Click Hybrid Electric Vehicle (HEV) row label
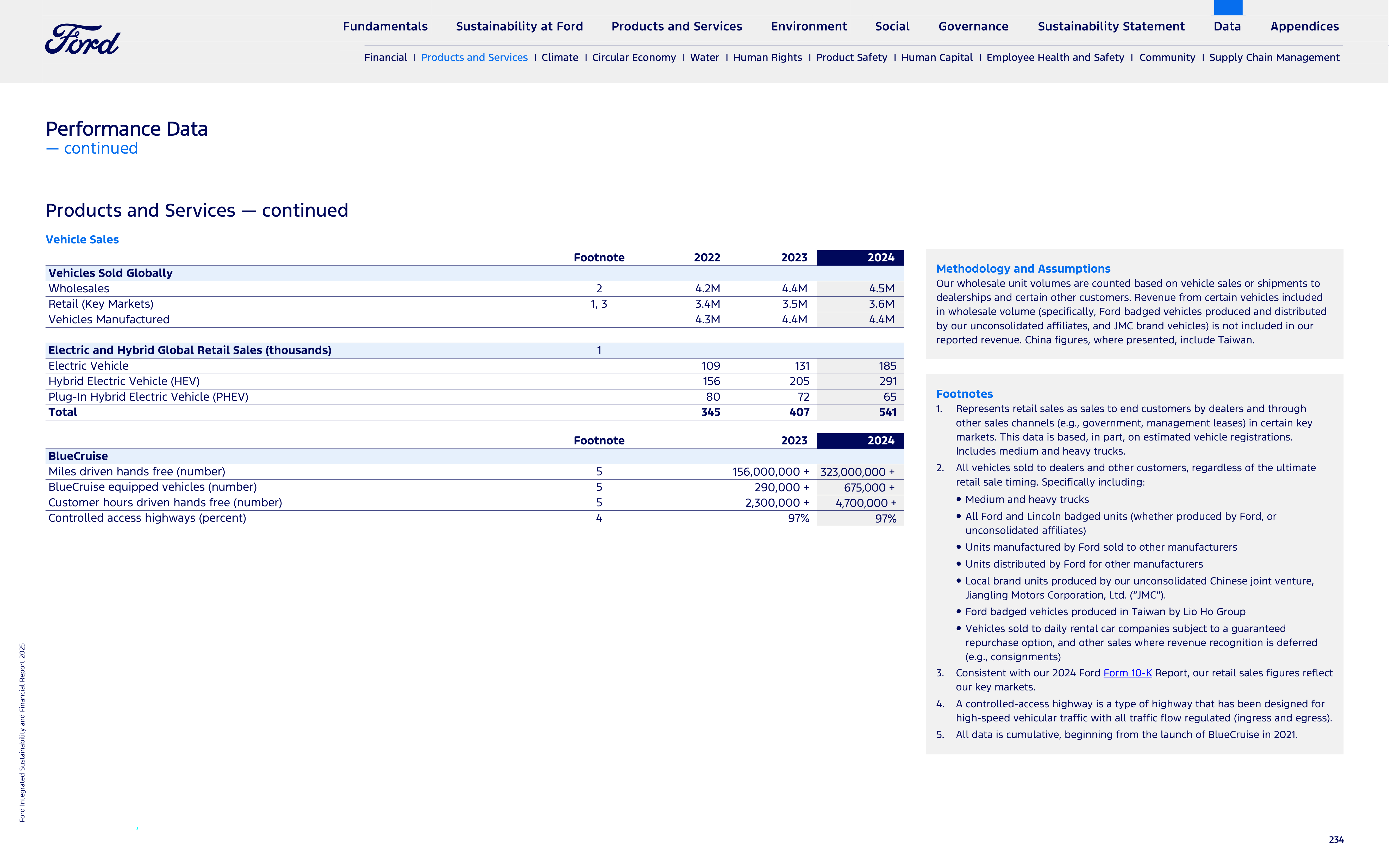 (x=124, y=382)
